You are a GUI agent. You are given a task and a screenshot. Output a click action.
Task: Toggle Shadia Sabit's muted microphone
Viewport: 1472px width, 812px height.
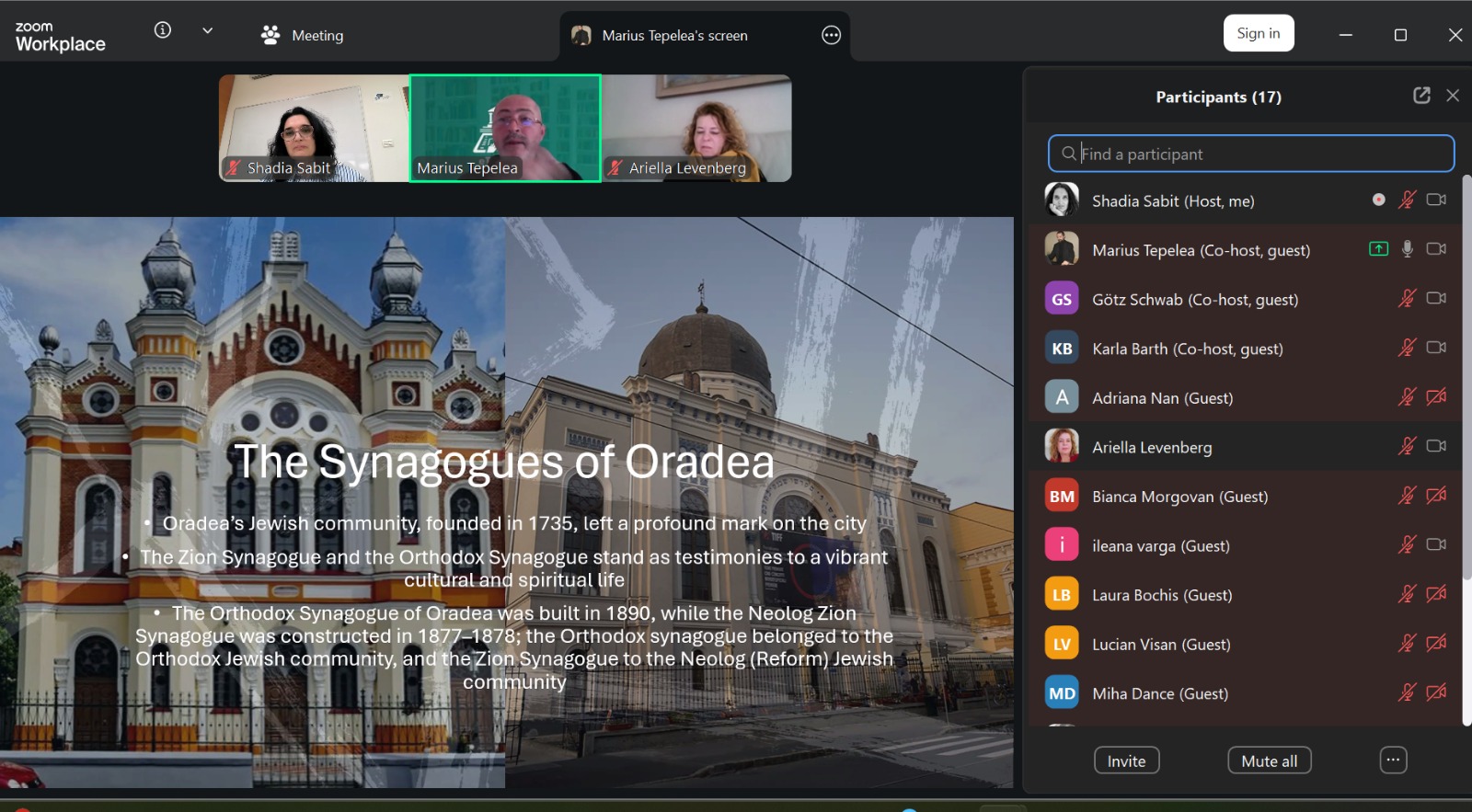(x=1407, y=200)
